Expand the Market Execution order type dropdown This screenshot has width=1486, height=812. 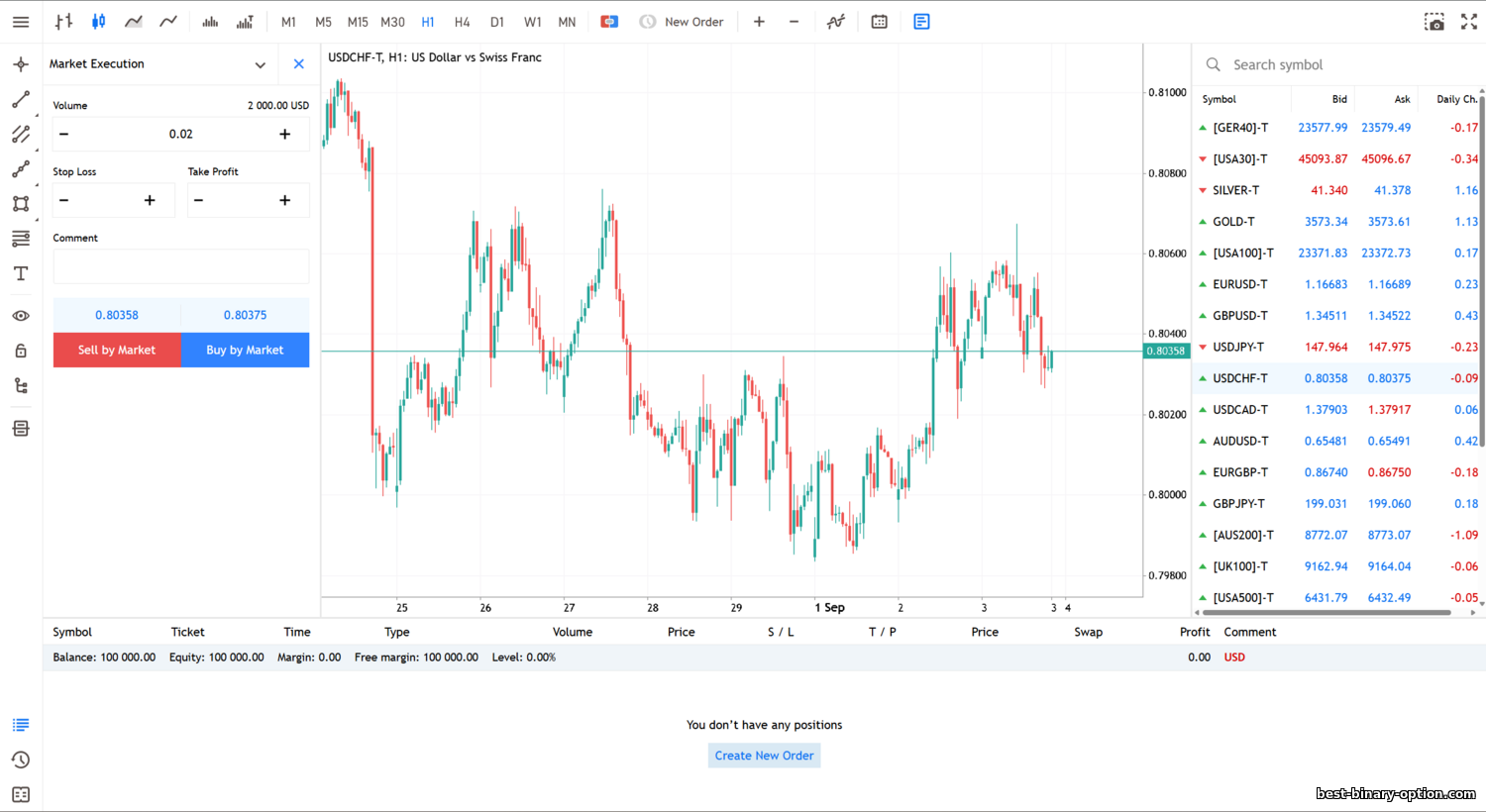[x=260, y=64]
